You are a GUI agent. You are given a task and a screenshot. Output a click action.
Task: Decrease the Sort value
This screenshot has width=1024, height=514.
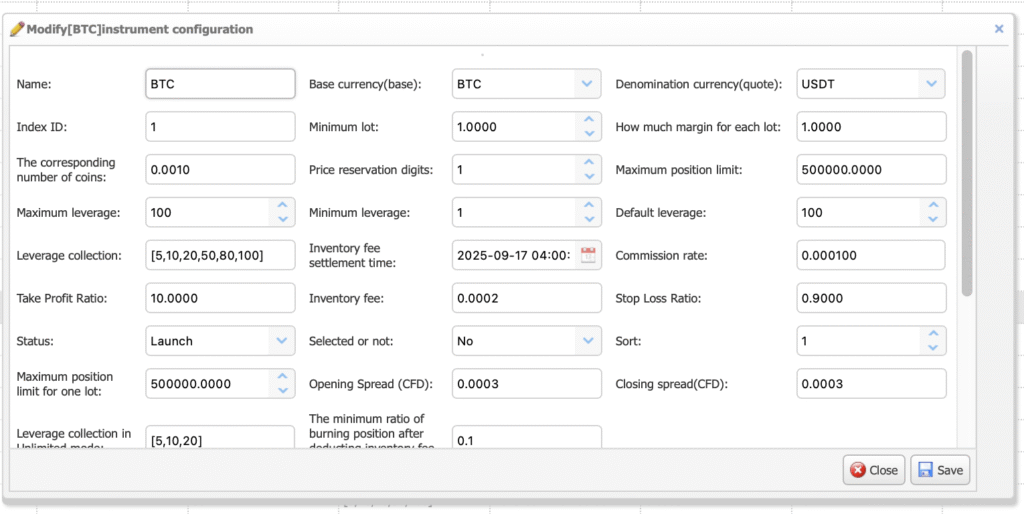coord(932,347)
